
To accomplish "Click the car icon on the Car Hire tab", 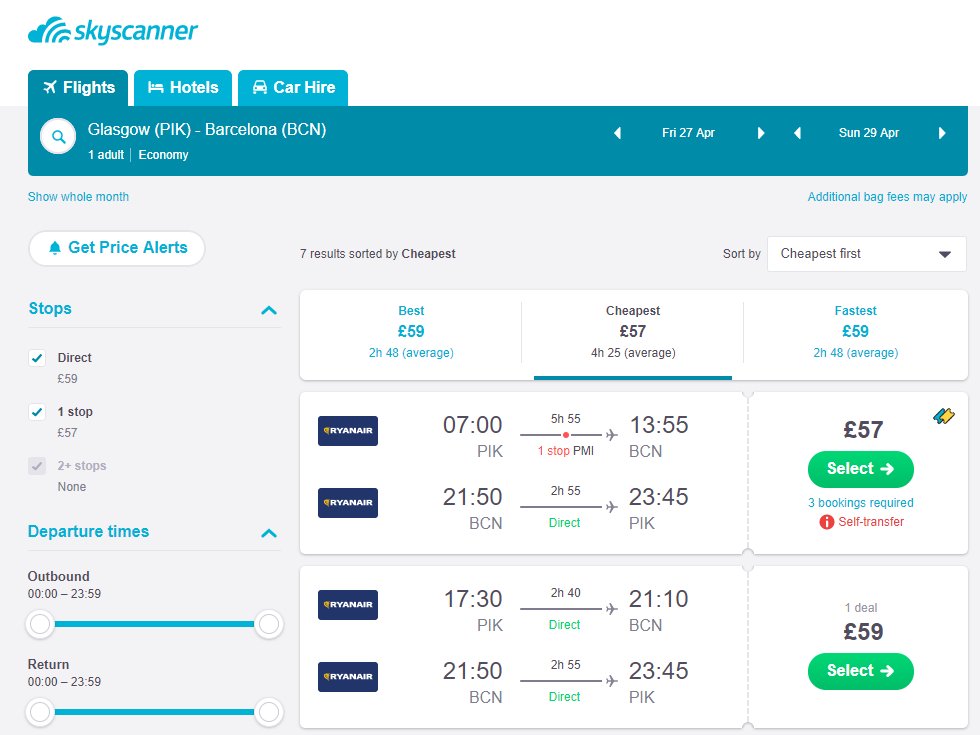I will coord(260,87).
